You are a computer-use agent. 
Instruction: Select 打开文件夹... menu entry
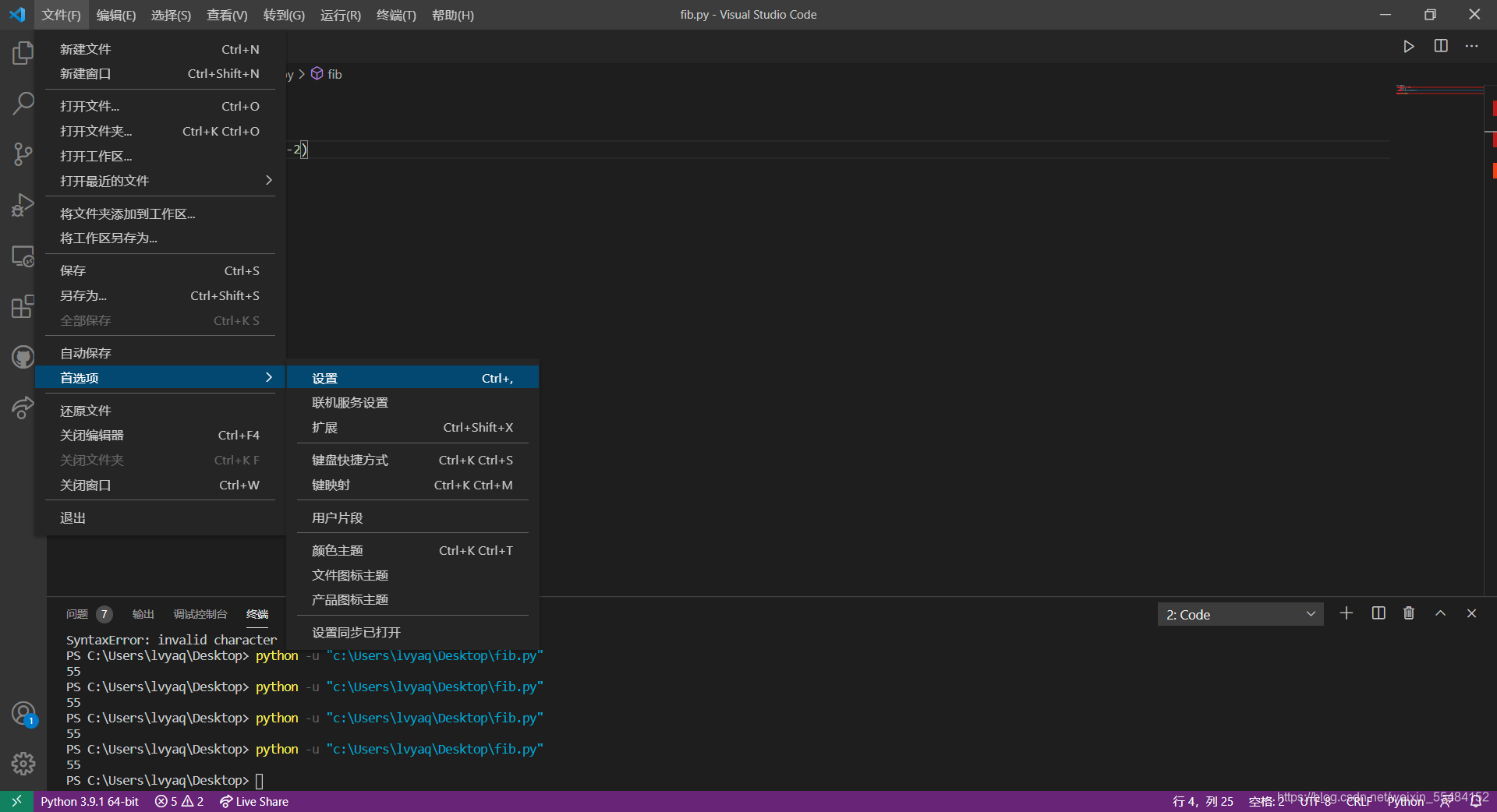pos(160,131)
